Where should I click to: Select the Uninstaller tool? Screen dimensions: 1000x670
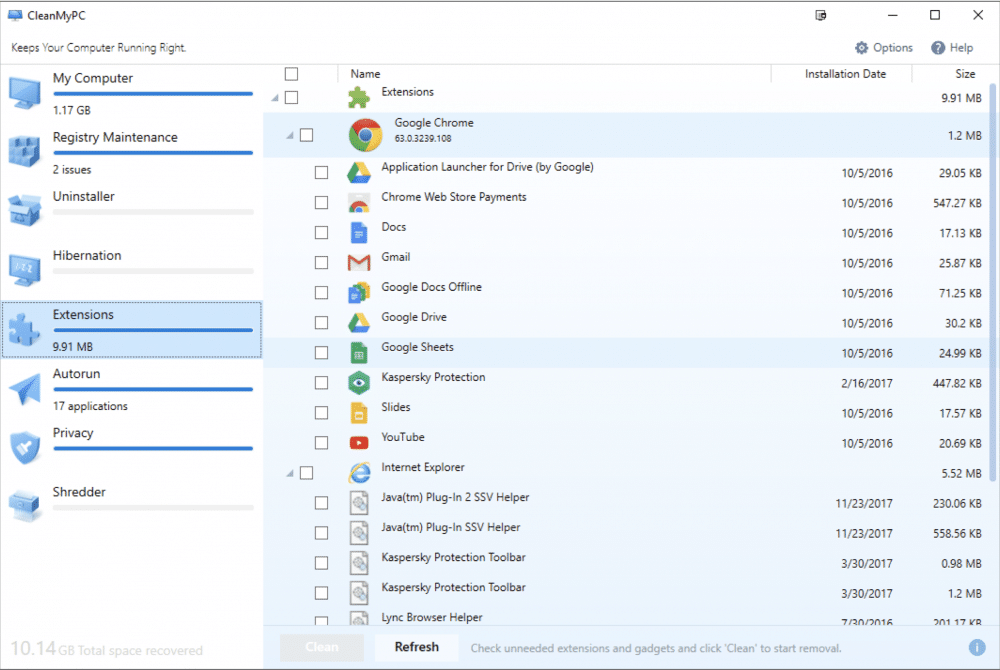coord(85,196)
